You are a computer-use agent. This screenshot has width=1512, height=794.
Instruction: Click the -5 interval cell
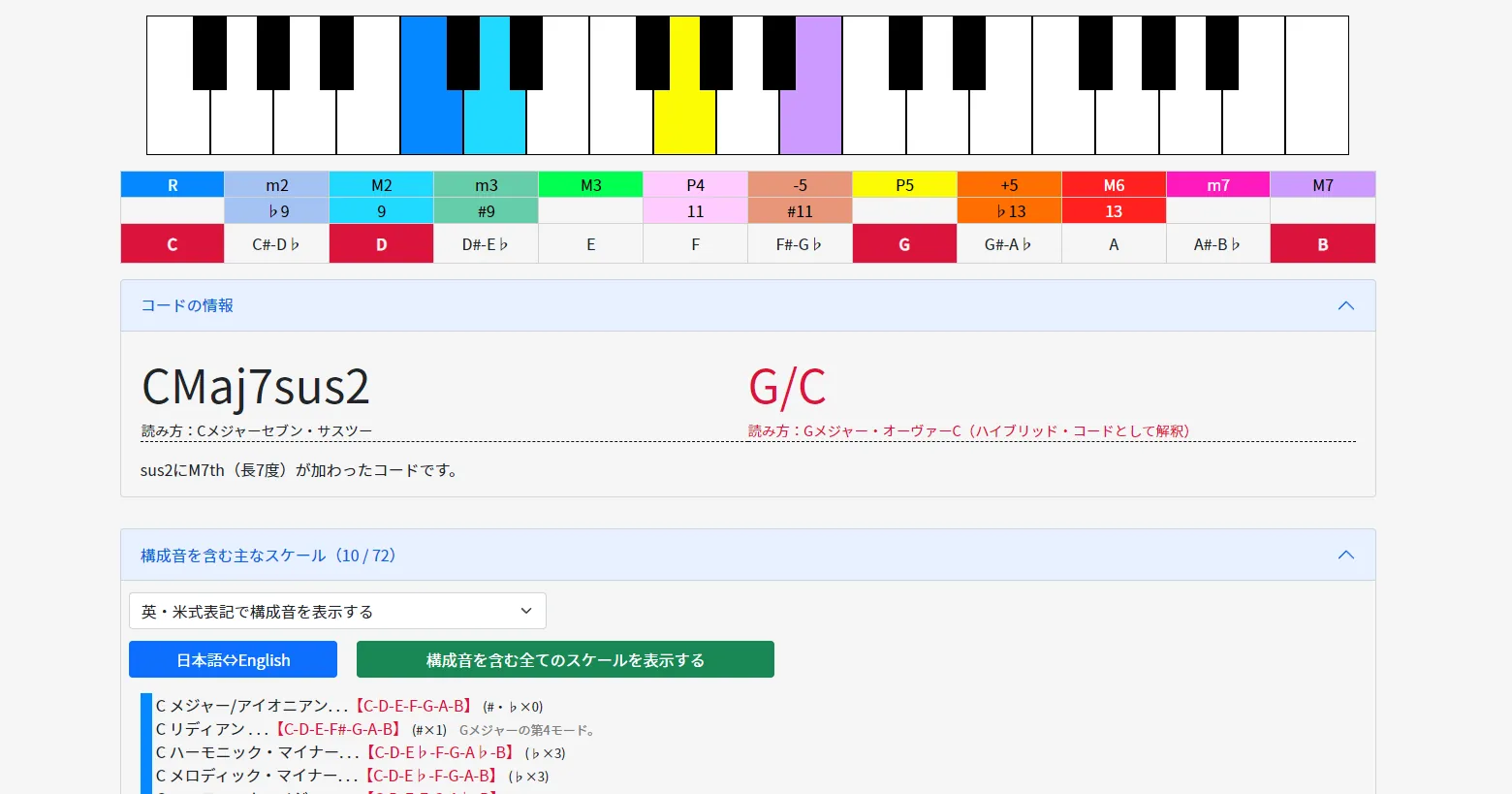(x=800, y=184)
